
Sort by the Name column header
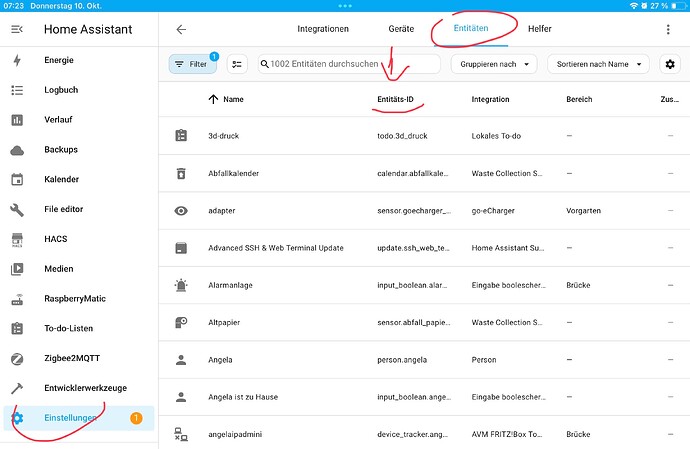tap(233, 100)
